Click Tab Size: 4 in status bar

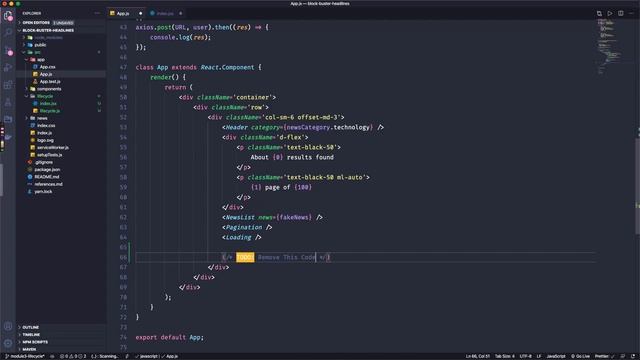504,356
